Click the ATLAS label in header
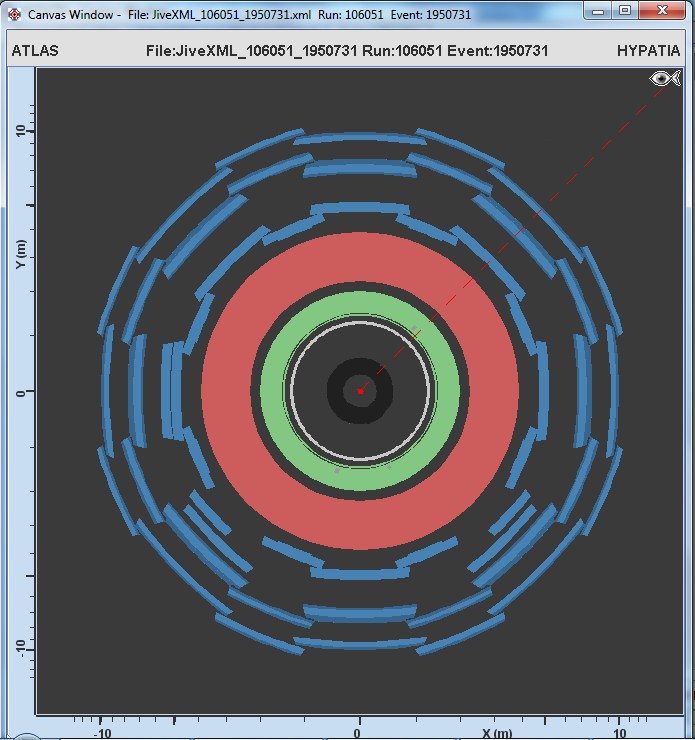695x740 pixels. (34, 51)
